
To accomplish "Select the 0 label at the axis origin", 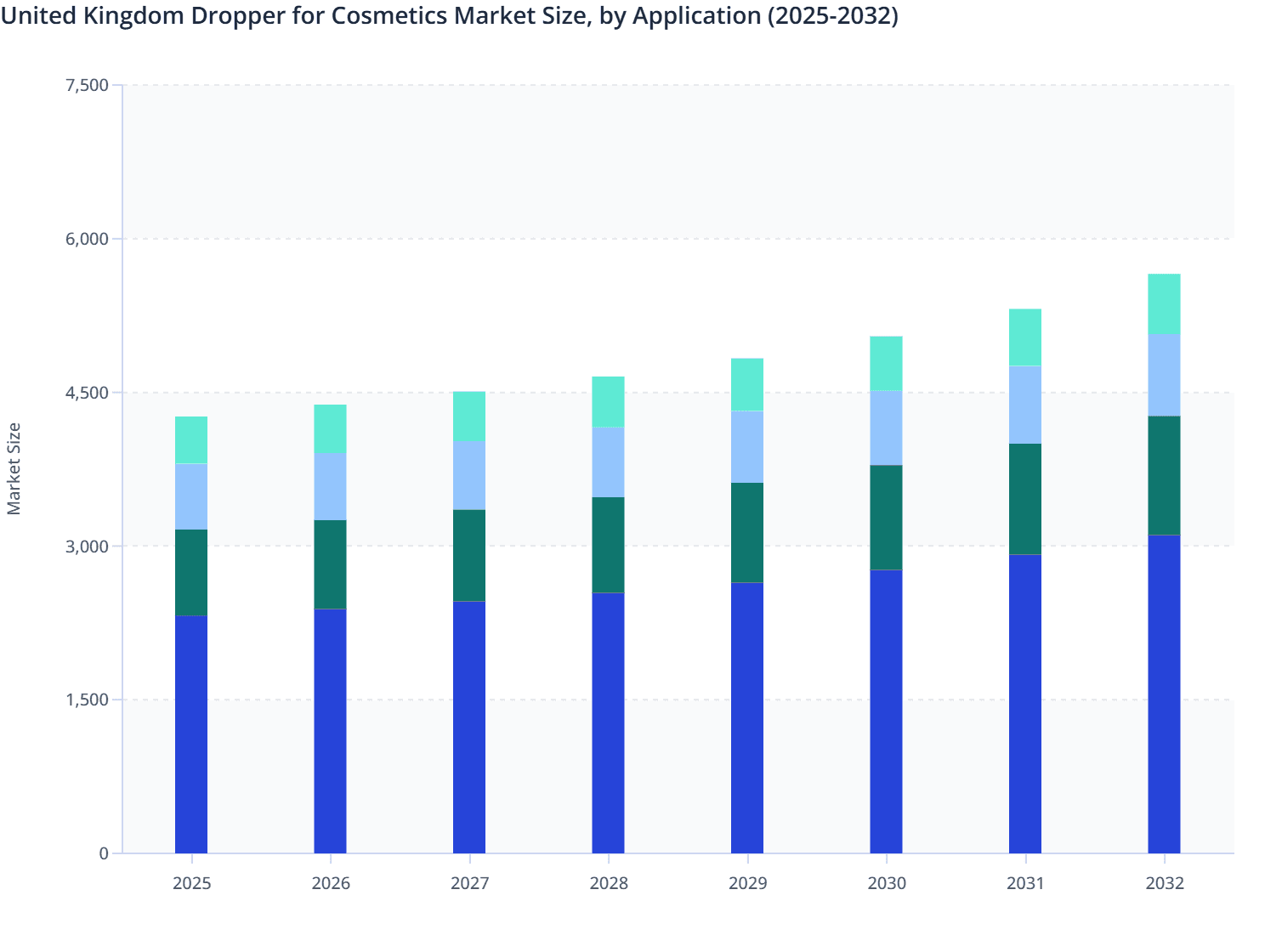I will pyautogui.click(x=104, y=852).
